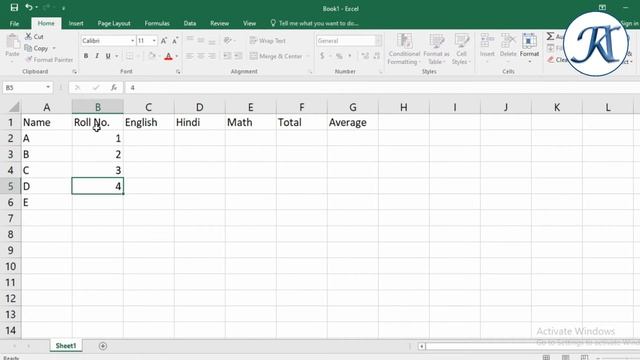This screenshot has width=640, height=360.
Task: Click Merge & Center
Action: tap(276, 56)
